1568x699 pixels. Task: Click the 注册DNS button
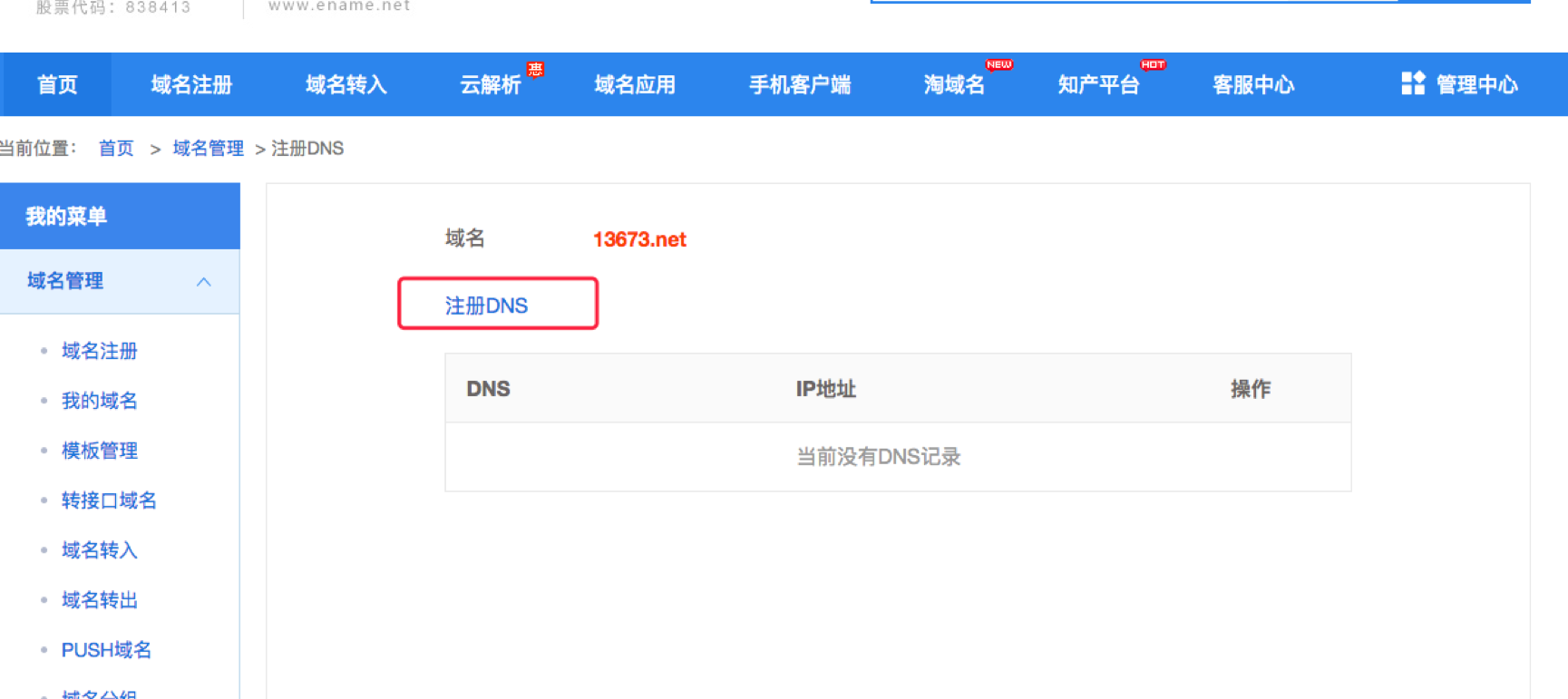(x=497, y=305)
